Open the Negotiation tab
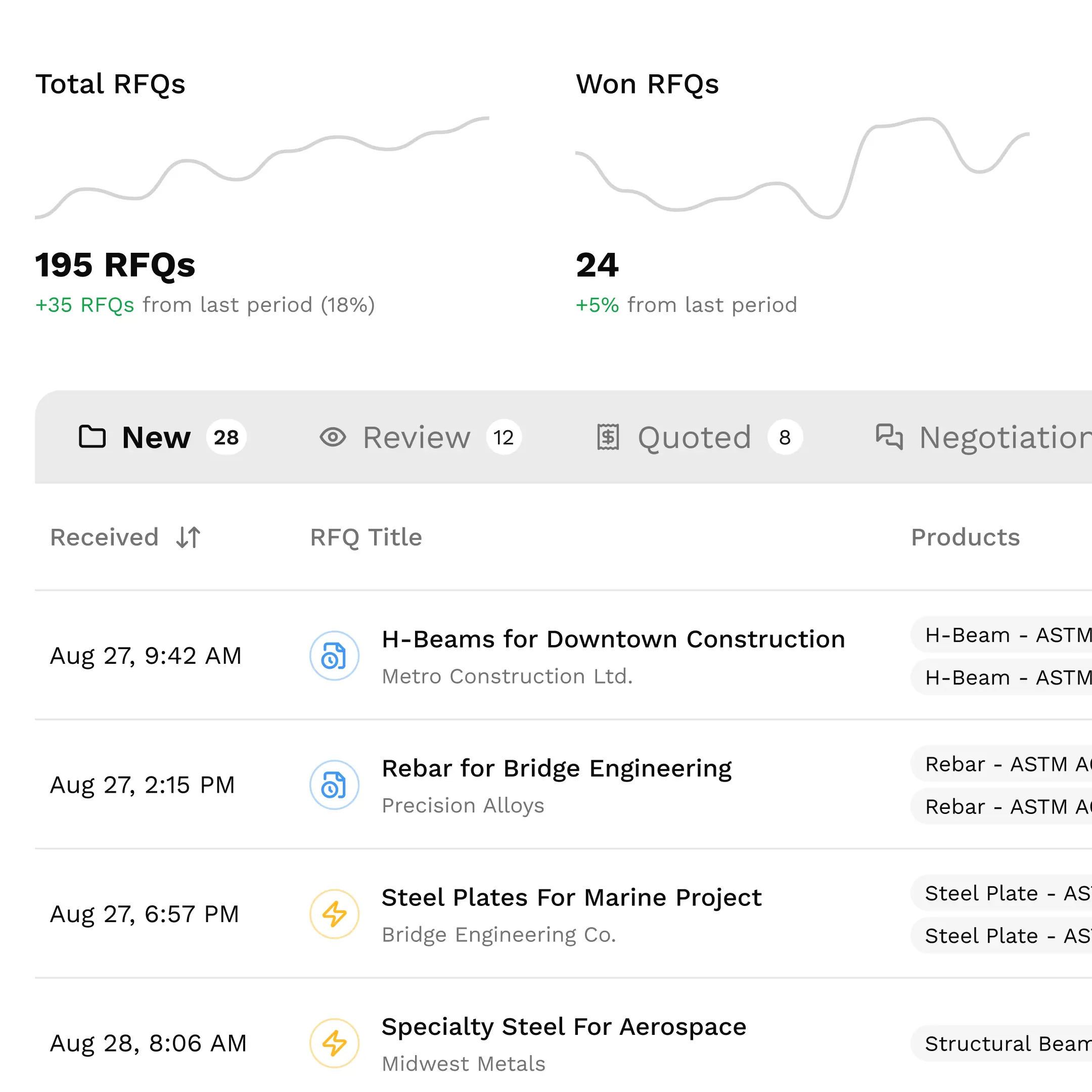Image resolution: width=1092 pixels, height=1092 pixels. pyautogui.click(x=1006, y=437)
